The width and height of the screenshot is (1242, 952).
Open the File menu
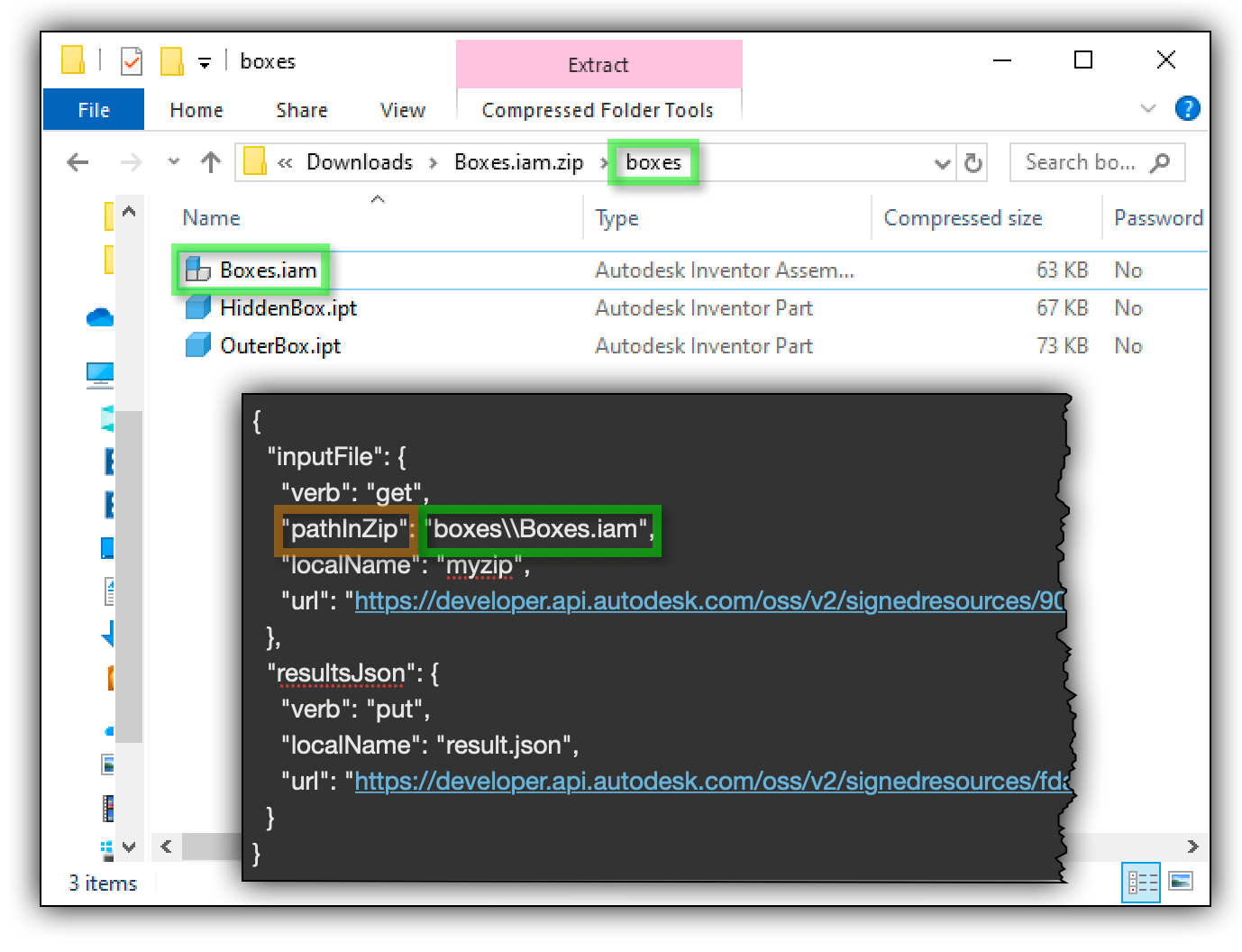click(x=94, y=110)
